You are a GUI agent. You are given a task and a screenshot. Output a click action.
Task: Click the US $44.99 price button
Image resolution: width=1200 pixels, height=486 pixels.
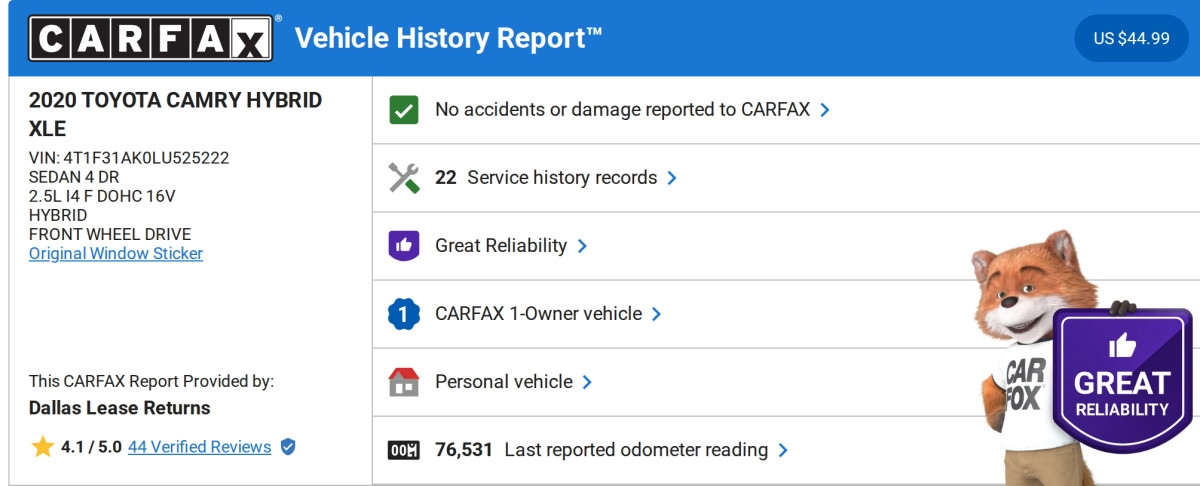(1131, 39)
